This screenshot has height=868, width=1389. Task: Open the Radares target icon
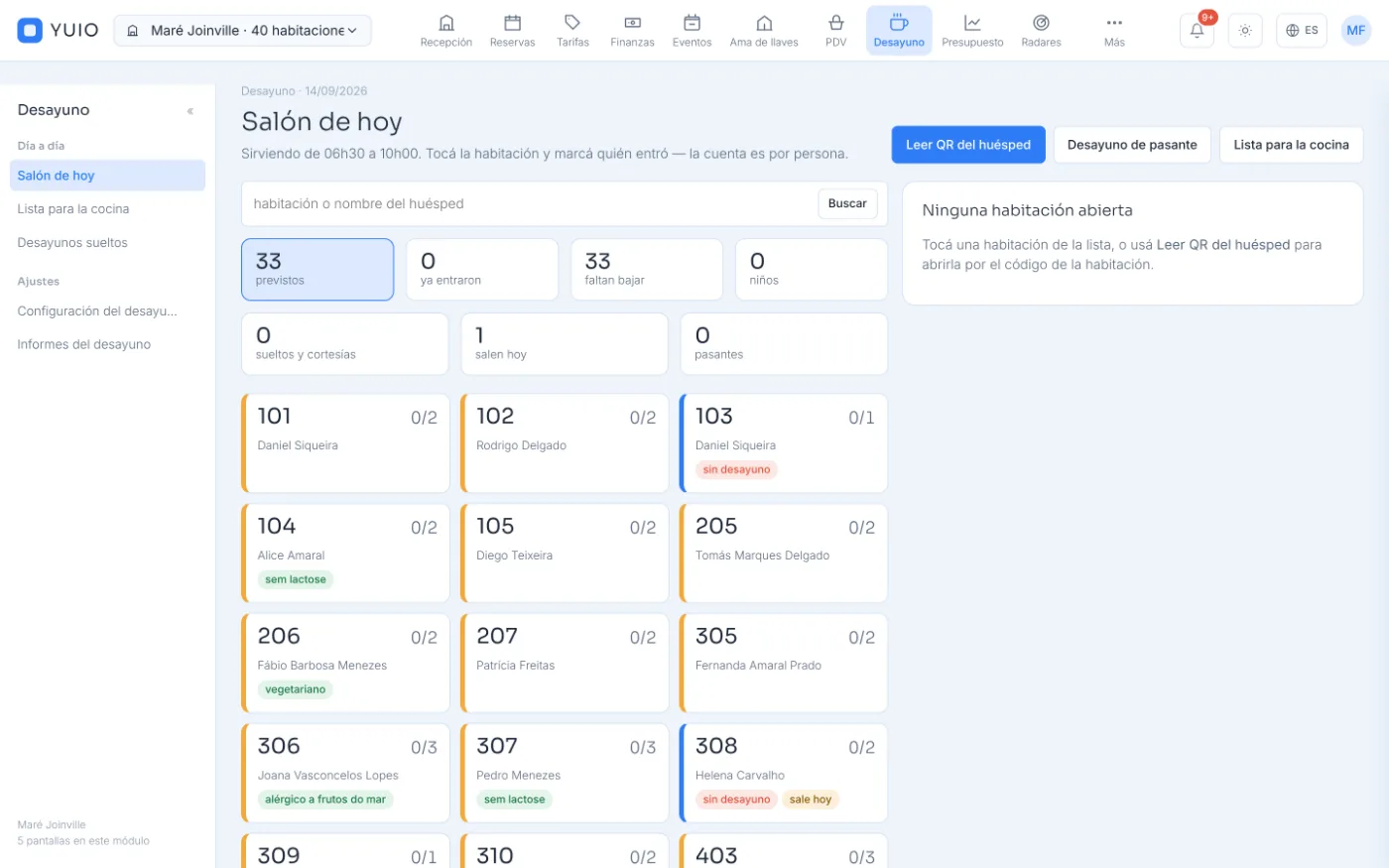point(1041,31)
